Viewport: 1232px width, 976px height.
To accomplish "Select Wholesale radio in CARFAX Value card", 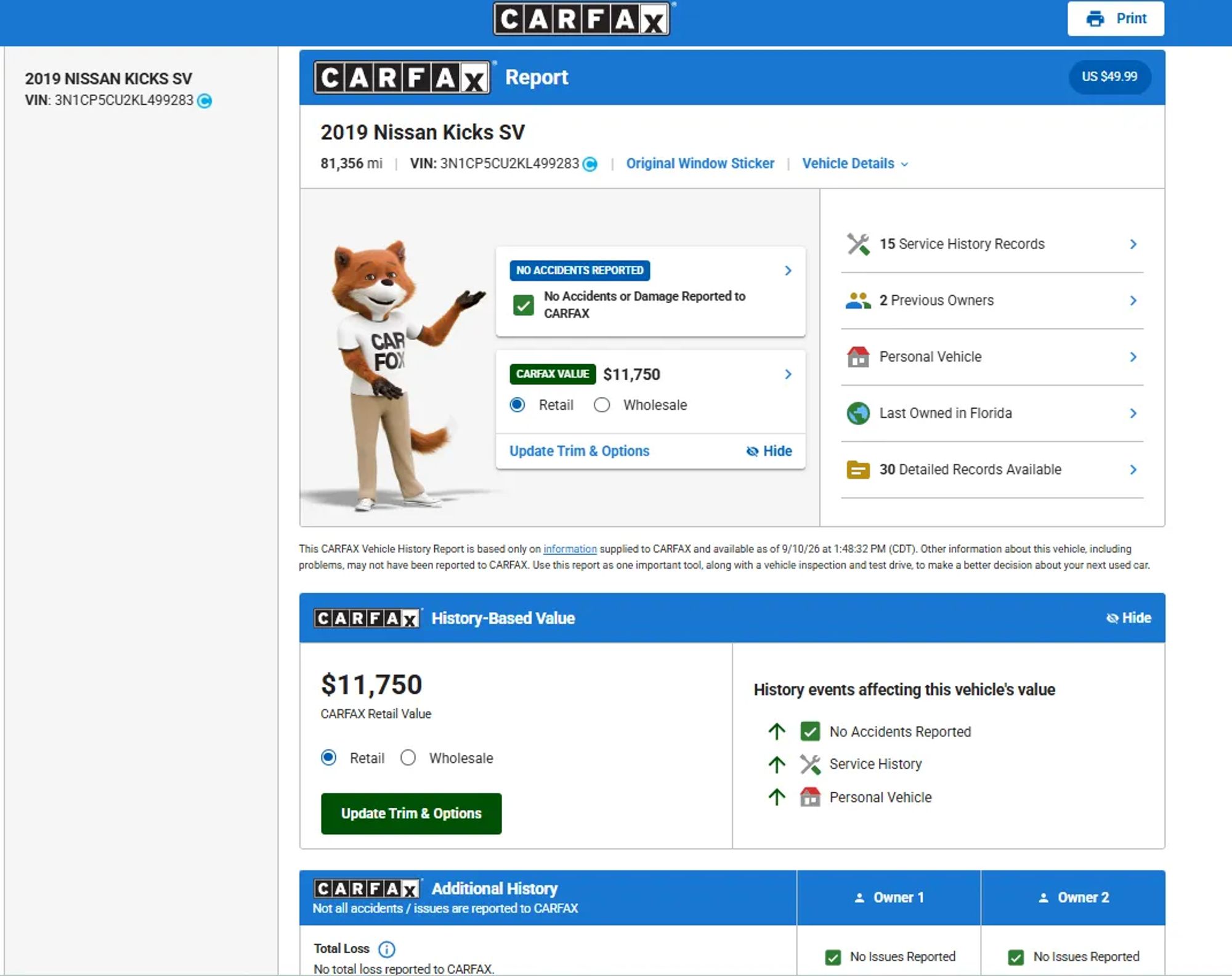I will click(602, 405).
